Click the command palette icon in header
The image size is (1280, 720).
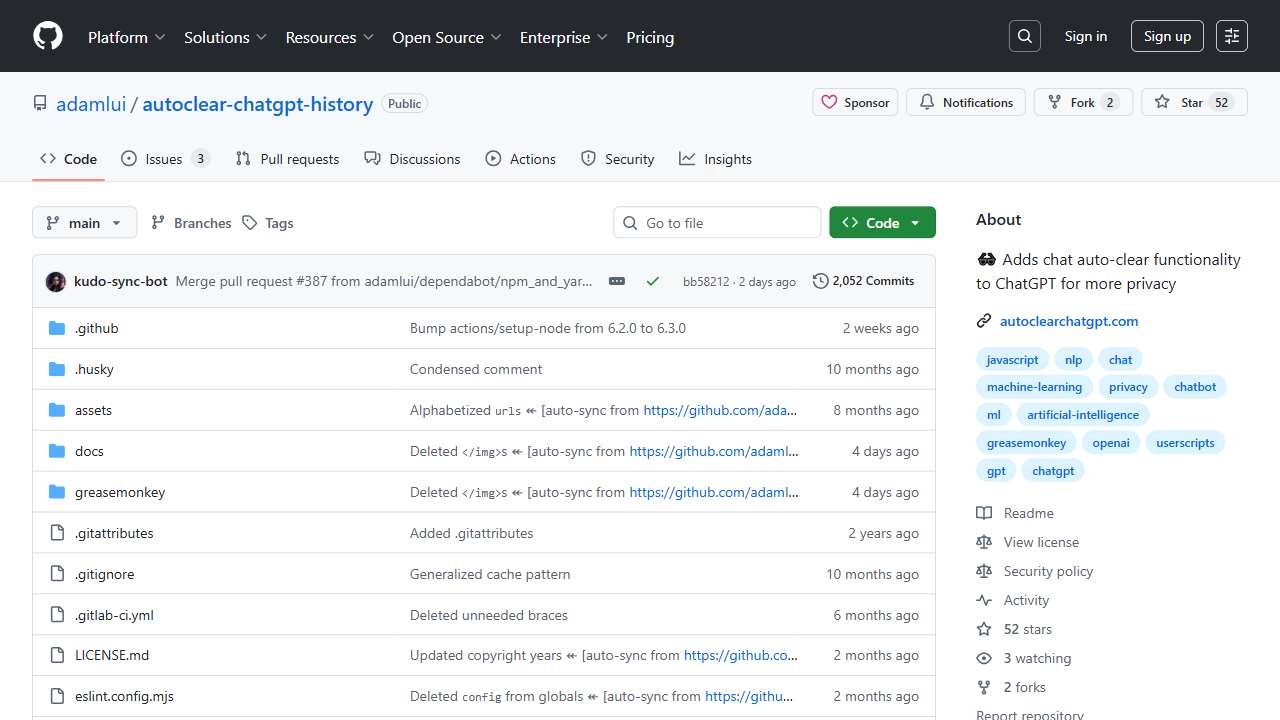click(1232, 36)
